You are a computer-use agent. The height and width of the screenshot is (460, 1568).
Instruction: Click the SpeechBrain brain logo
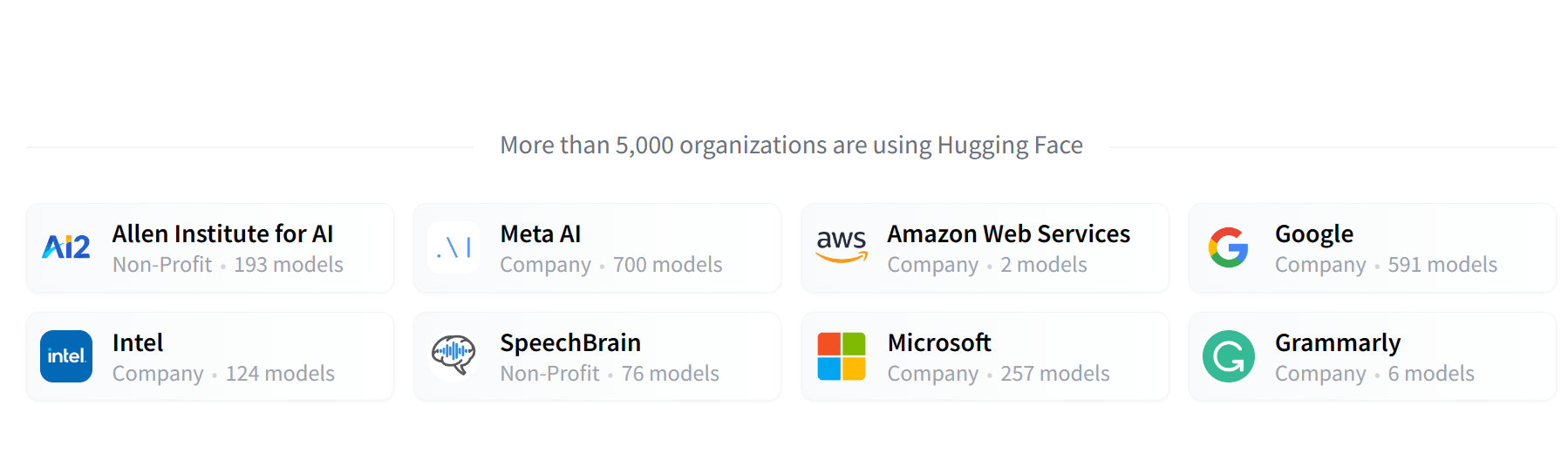coord(453,355)
